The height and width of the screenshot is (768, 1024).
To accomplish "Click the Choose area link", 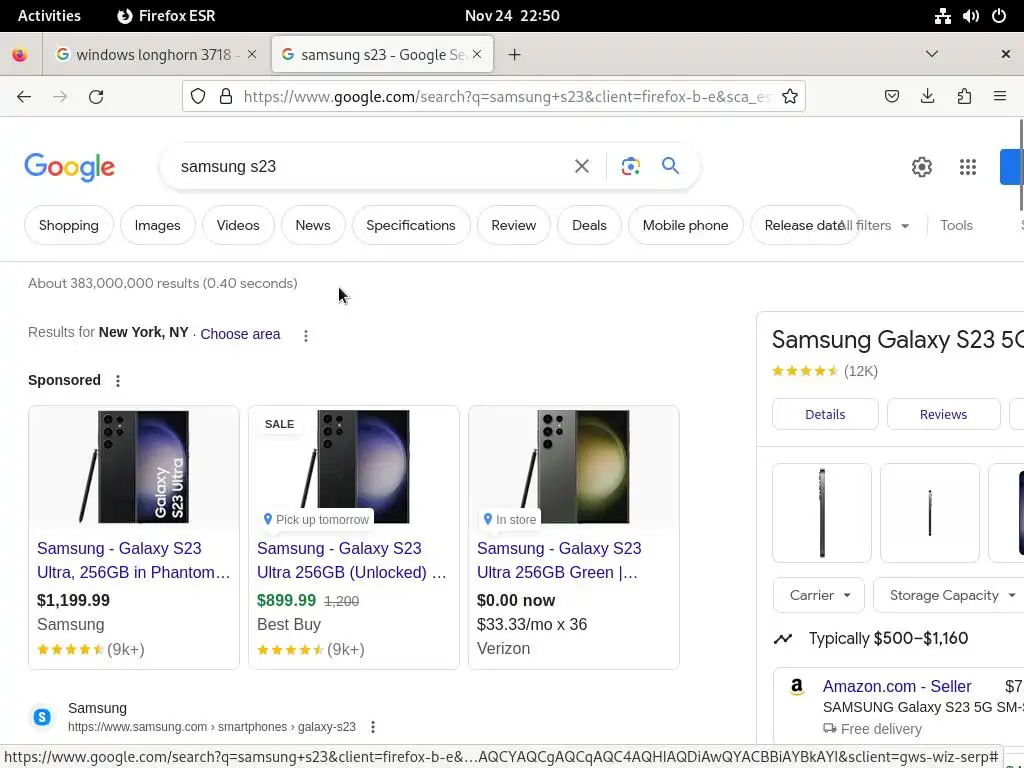I will pos(240,334).
